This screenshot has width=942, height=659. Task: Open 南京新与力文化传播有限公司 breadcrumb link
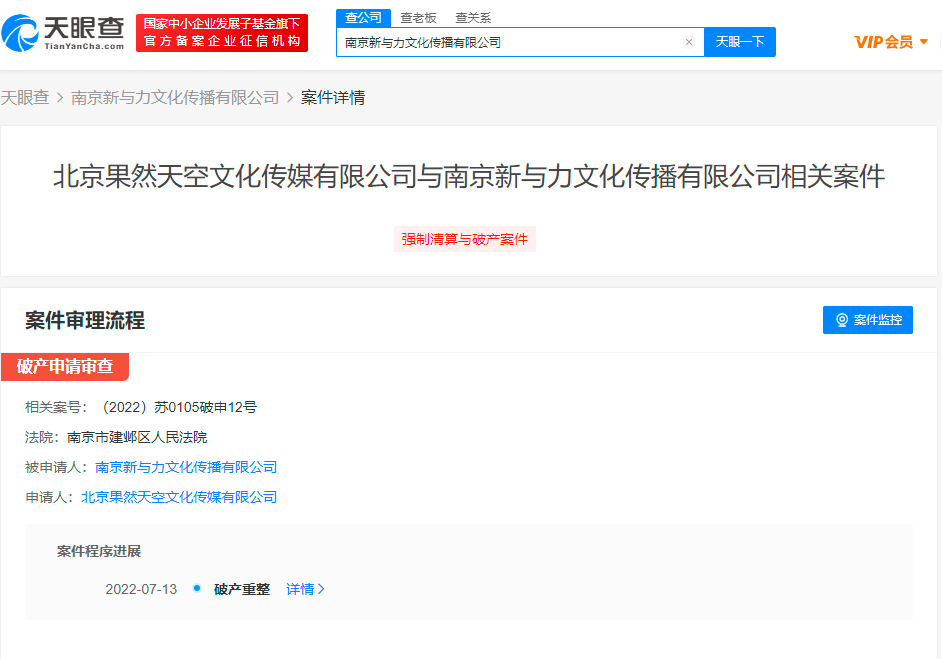[x=175, y=97]
